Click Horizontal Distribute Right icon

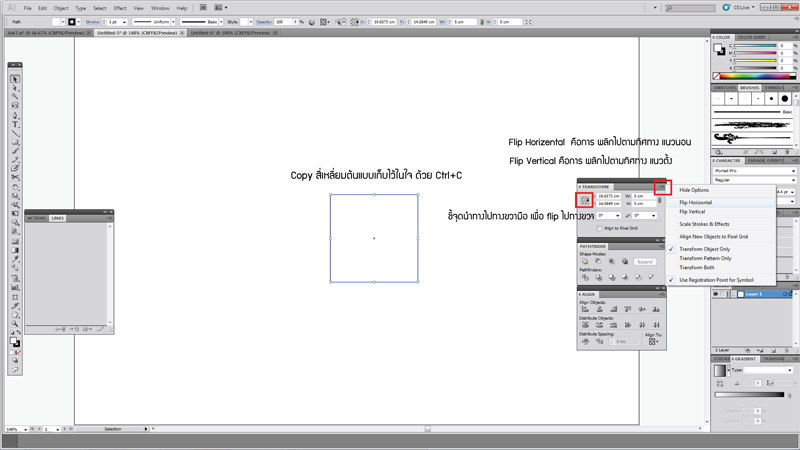(656, 325)
